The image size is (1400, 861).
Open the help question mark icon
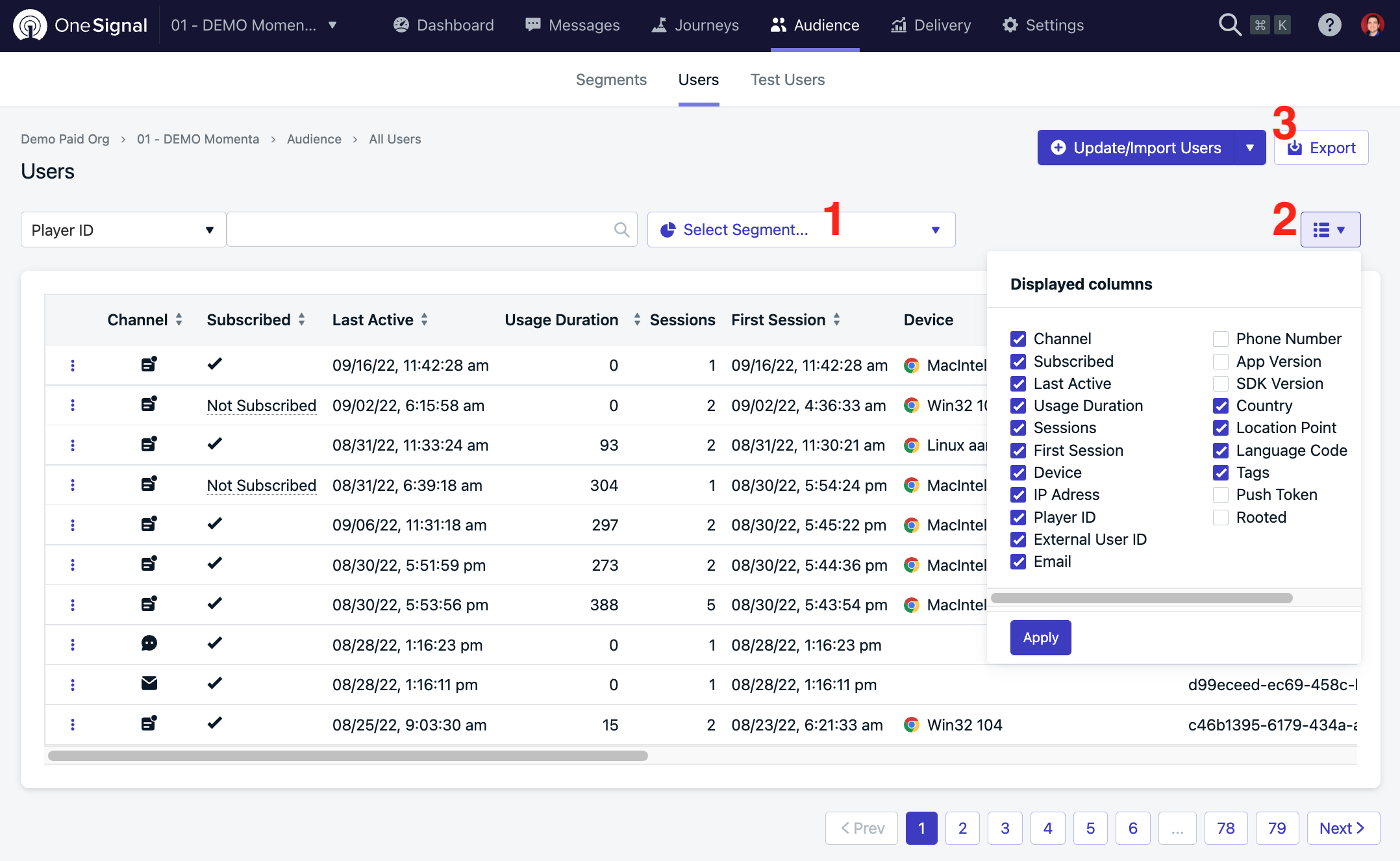(1329, 25)
